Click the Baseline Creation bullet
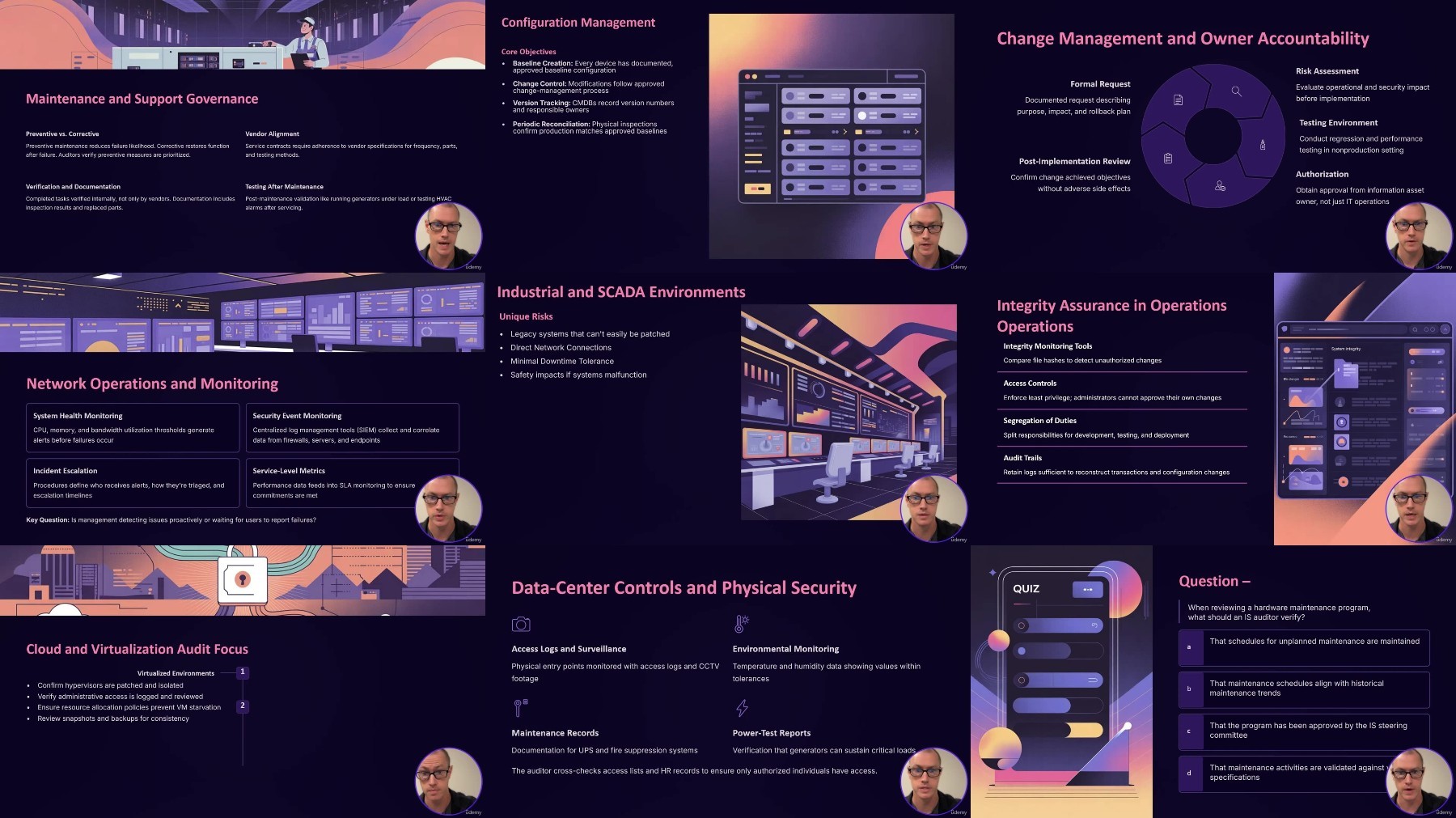Viewport: 1456px width, 818px height. coord(592,66)
